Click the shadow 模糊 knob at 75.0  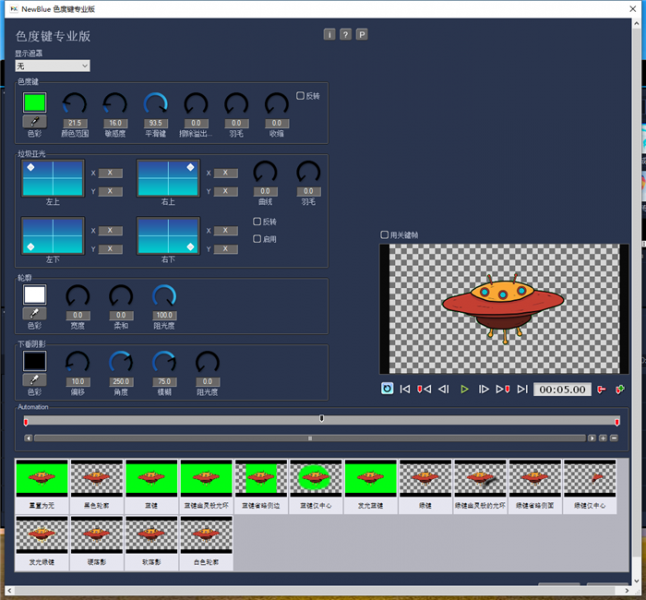coord(164,363)
